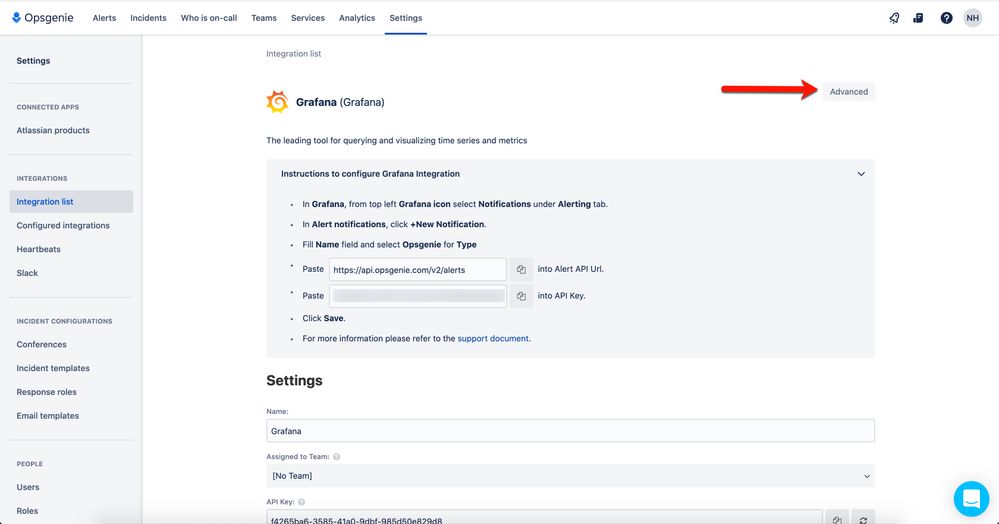Viewport: 999px width, 524px height.
Task: Open the Teams tab
Action: (x=264, y=18)
